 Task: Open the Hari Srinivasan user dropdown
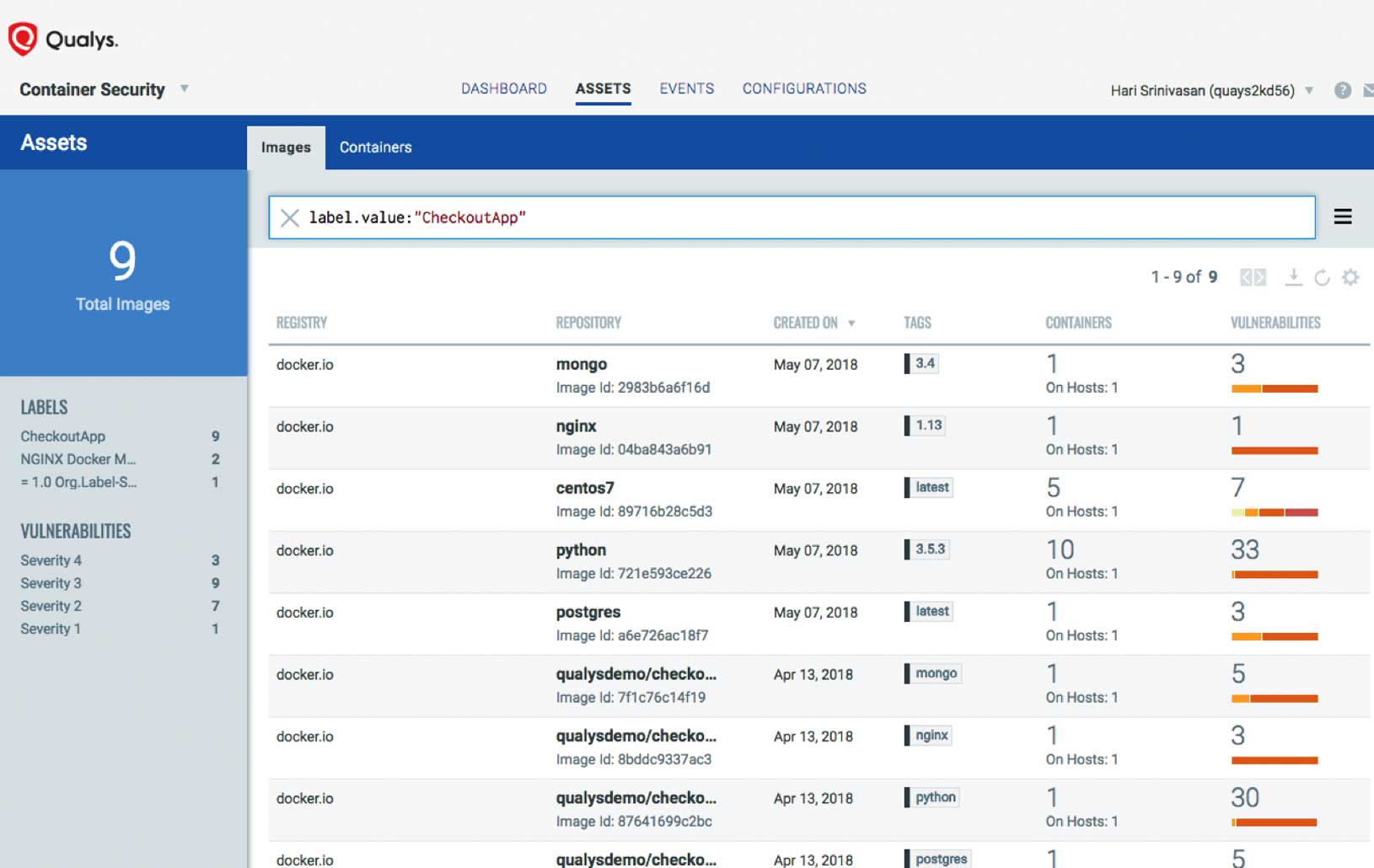coord(1309,90)
